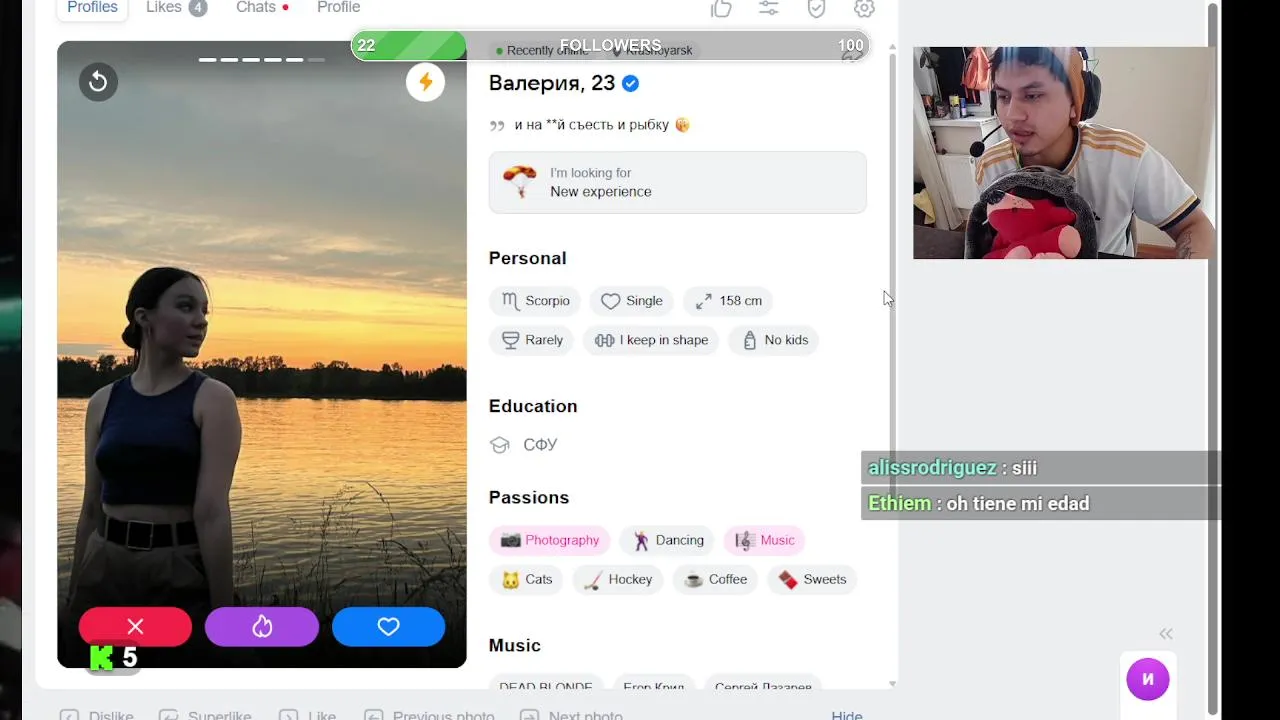Open the settings gear icon

click(864, 8)
